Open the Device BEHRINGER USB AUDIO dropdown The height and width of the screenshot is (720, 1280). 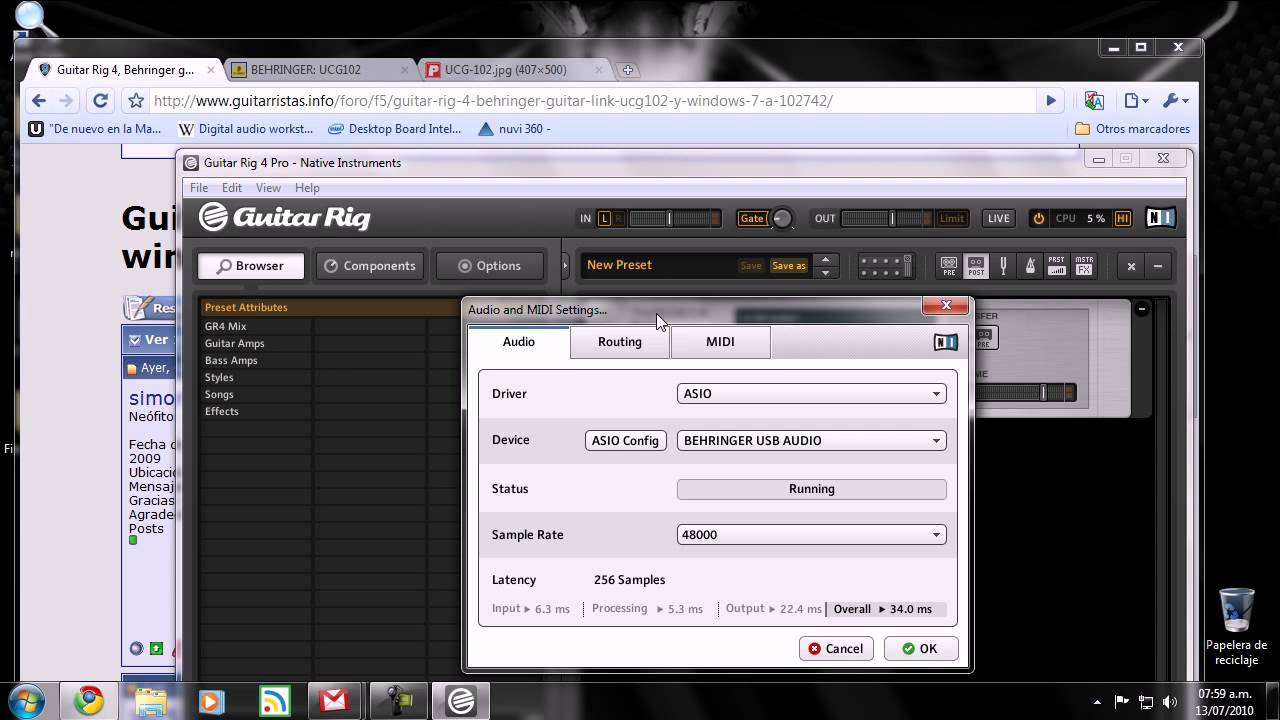point(812,441)
